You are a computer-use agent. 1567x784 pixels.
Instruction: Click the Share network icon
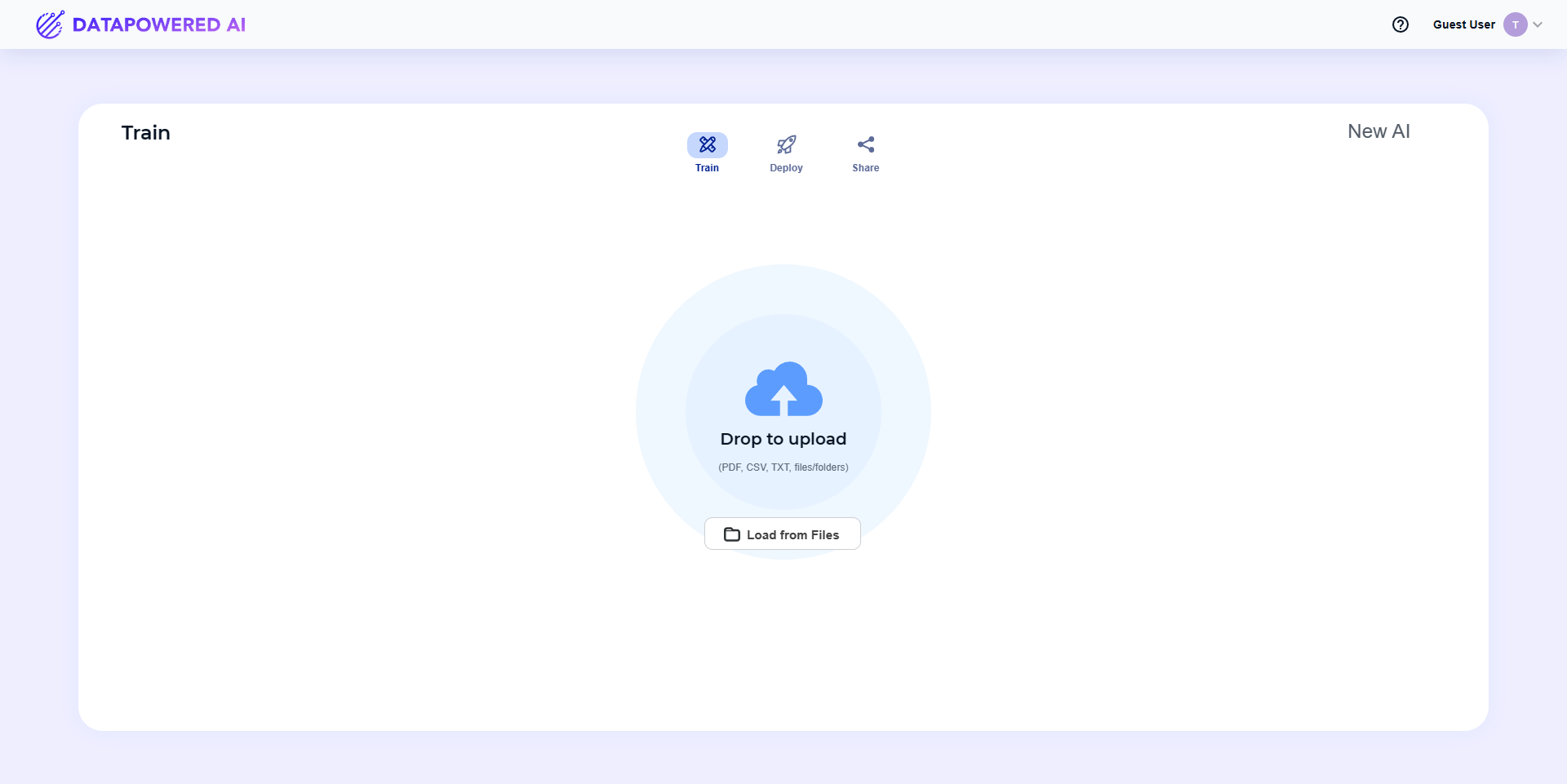click(x=865, y=143)
